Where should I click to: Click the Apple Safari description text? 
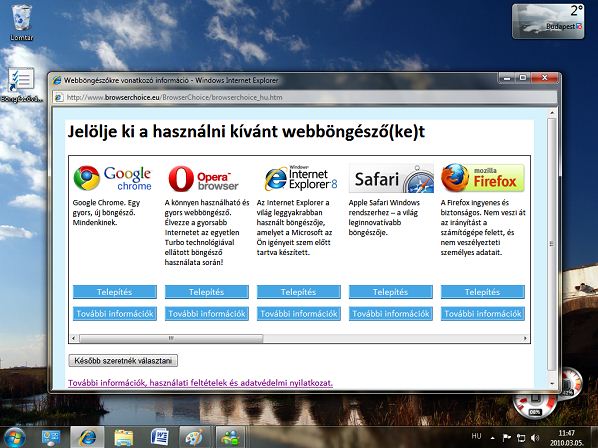[x=383, y=218]
